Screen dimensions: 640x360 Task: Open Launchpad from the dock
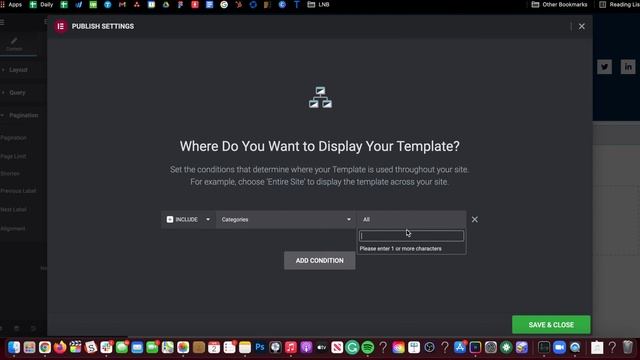tap(29, 347)
